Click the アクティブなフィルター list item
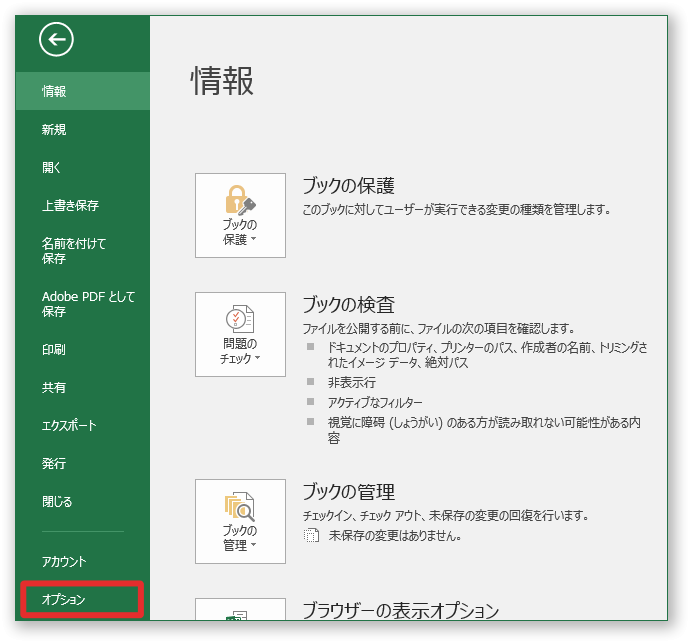The image size is (690, 643). point(375,402)
